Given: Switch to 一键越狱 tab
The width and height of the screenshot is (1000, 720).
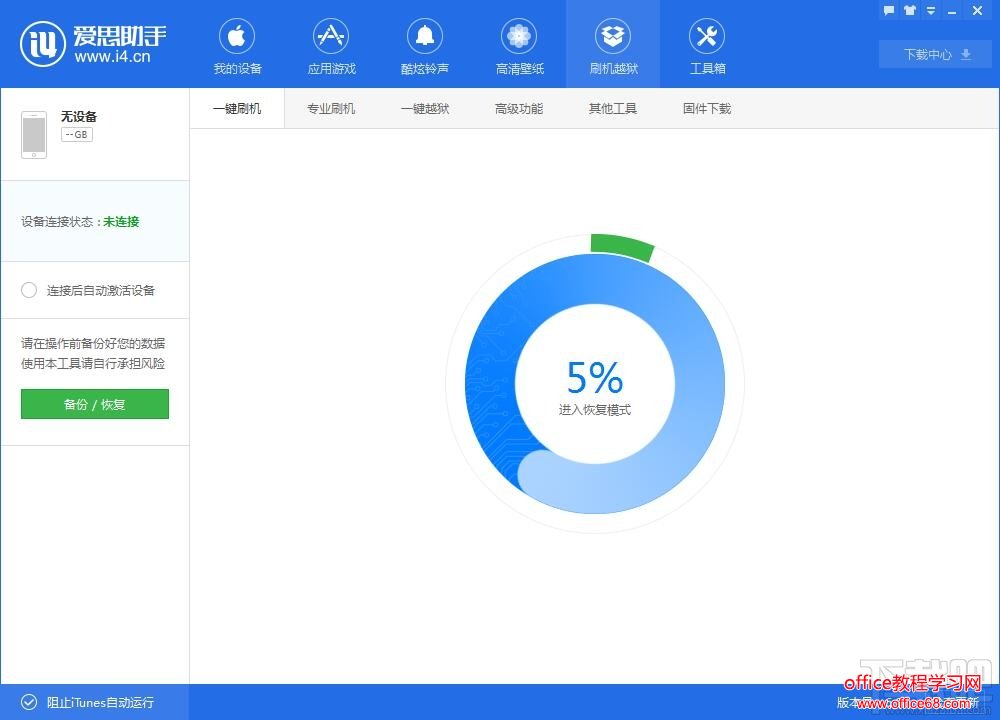Looking at the screenshot, I should 425,108.
